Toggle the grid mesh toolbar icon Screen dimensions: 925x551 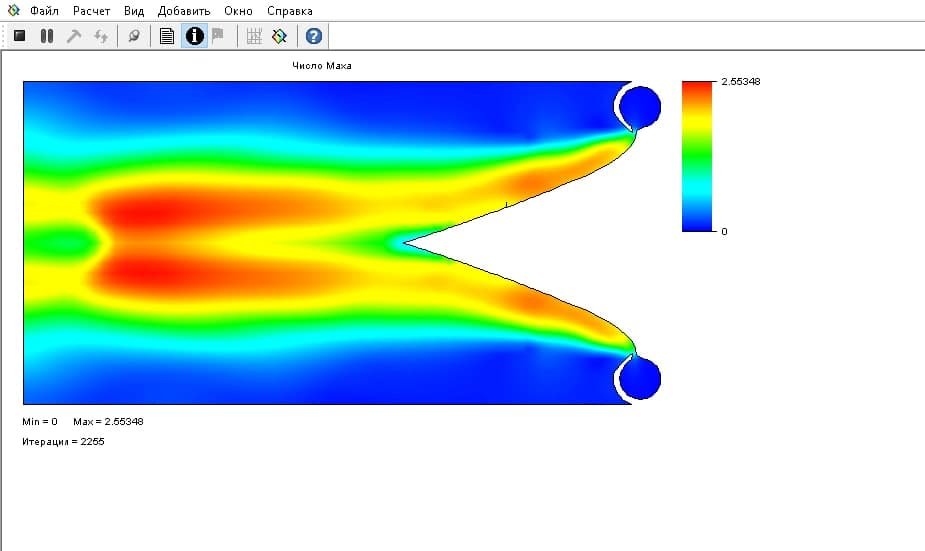tap(254, 36)
